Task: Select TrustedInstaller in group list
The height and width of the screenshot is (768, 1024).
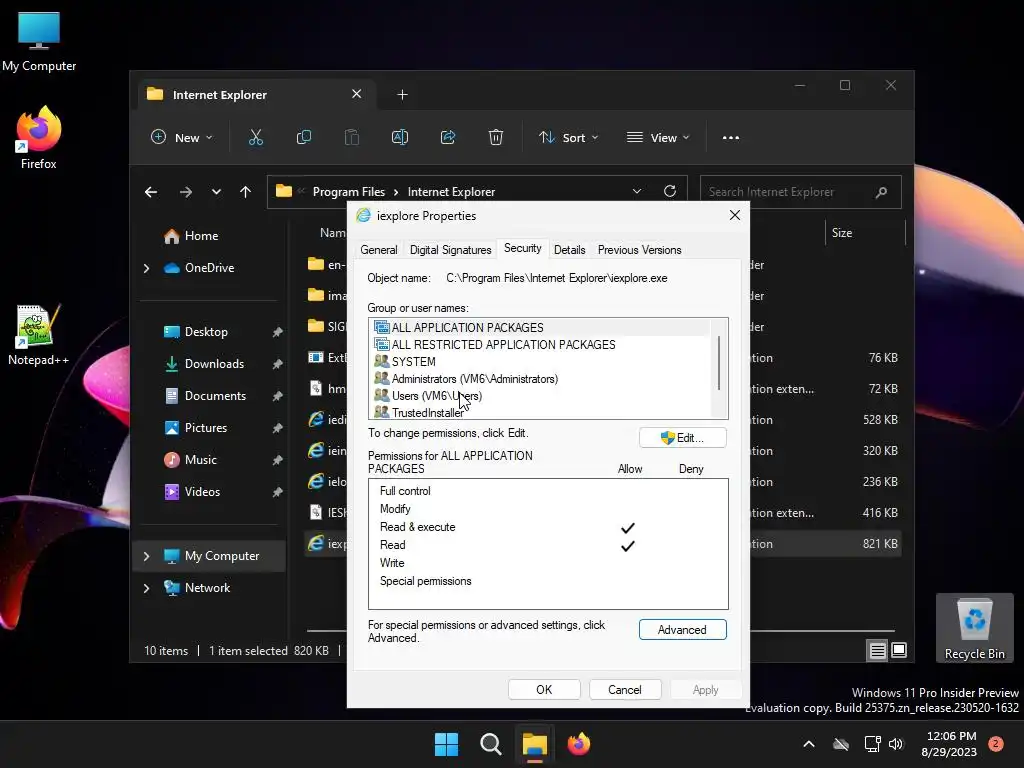Action: point(540,412)
